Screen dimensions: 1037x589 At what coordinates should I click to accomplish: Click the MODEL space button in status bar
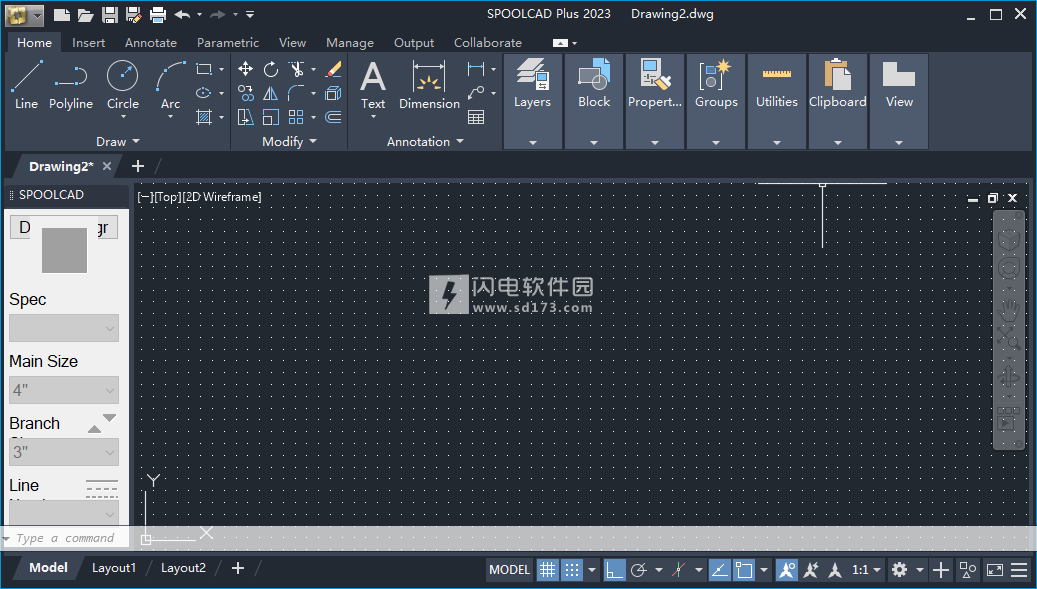[509, 569]
